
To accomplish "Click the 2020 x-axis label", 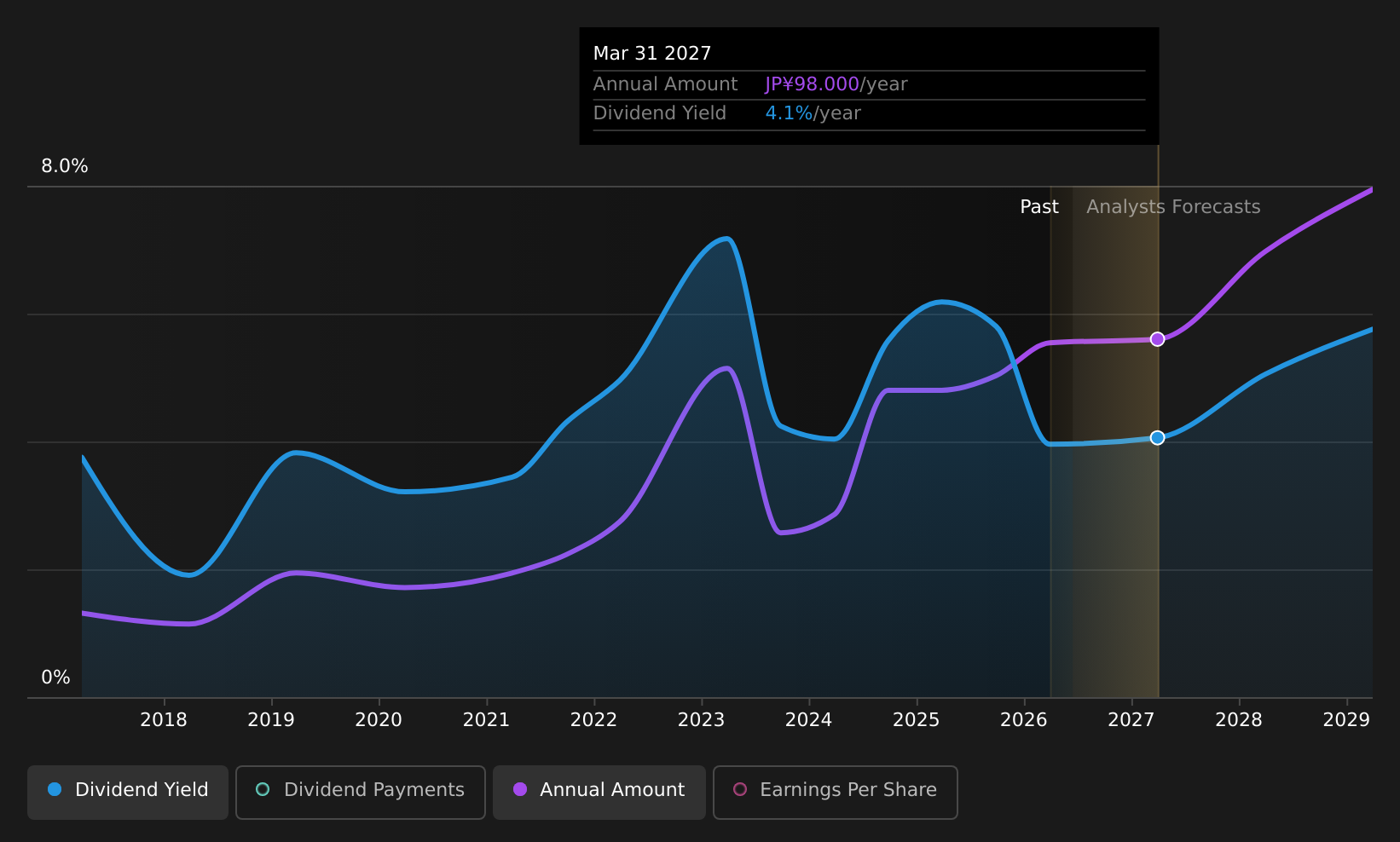I will pyautogui.click(x=379, y=720).
